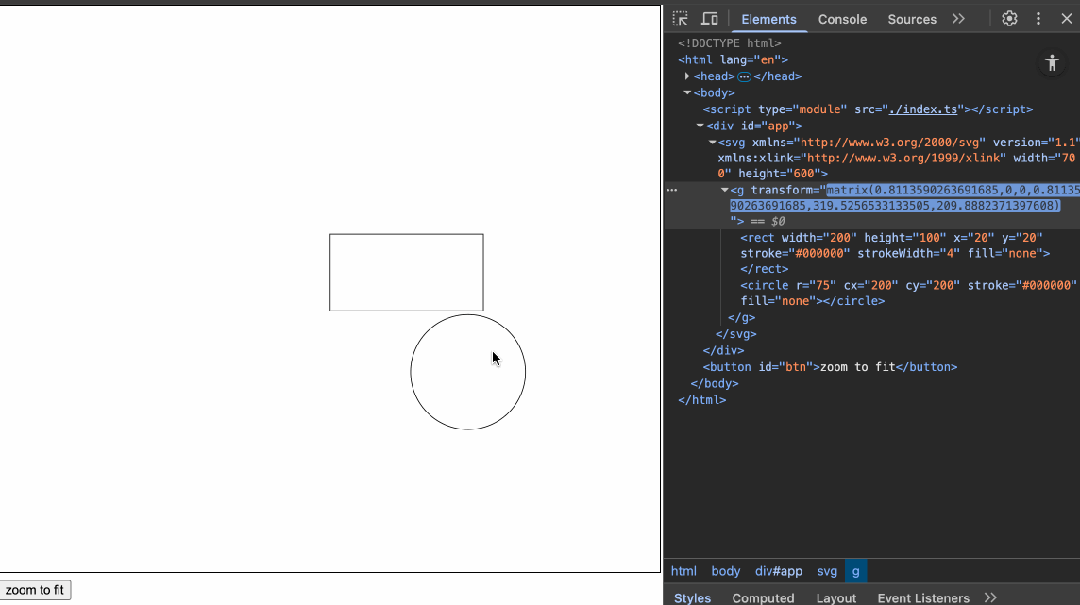1080x605 pixels.
Task: Activate the inspect element picker icon
Action: point(680,19)
